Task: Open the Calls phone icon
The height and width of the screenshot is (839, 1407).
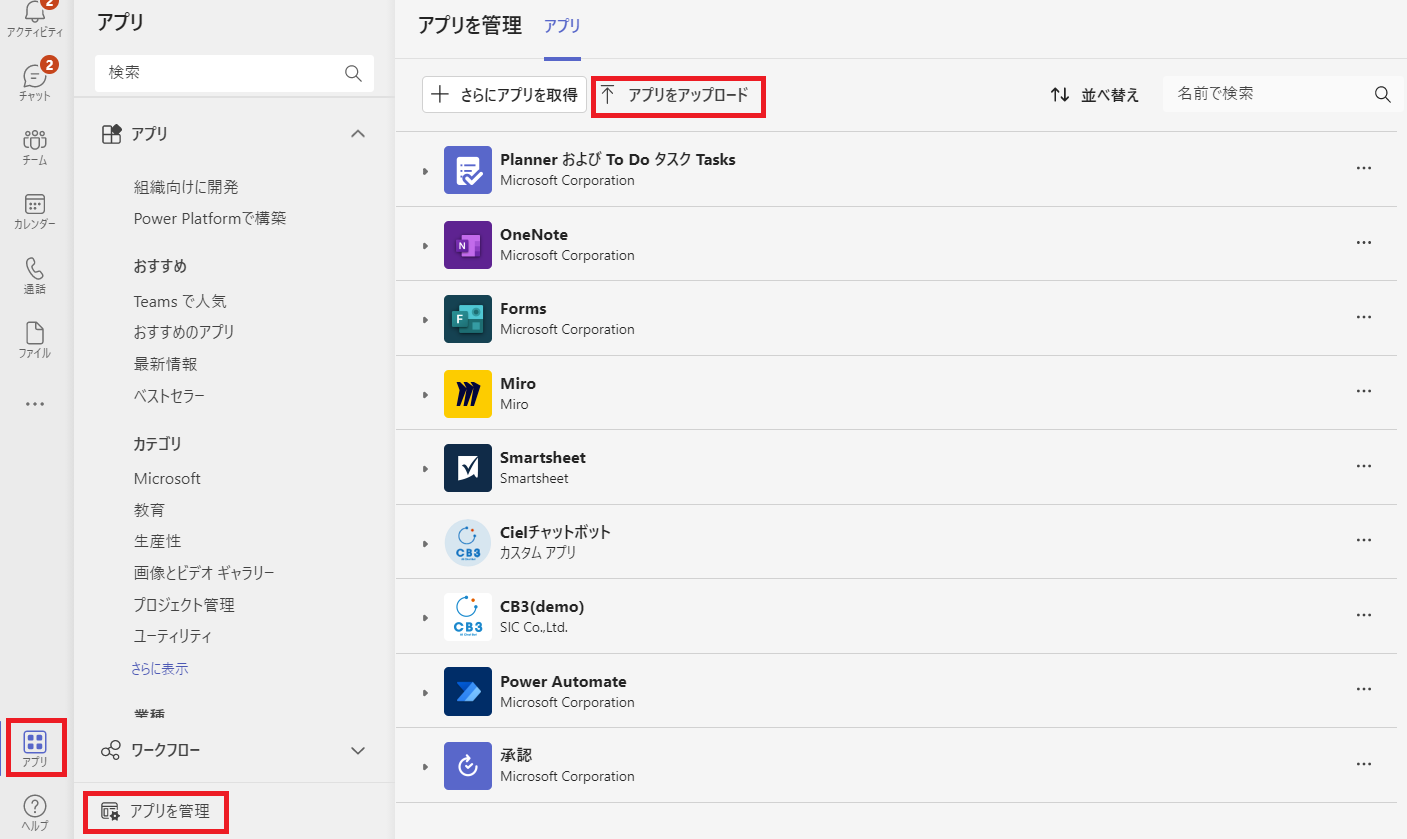Action: pos(35,270)
